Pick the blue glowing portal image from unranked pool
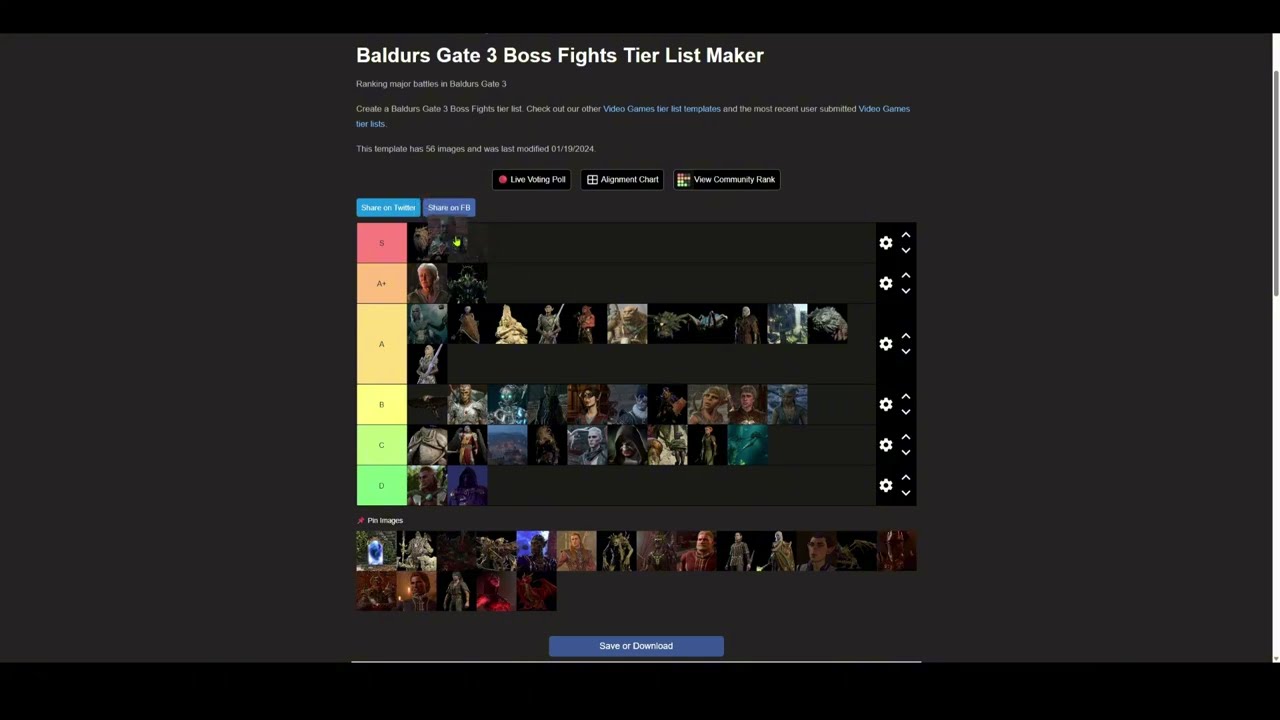Viewport: 1280px width, 720px height. coord(376,551)
